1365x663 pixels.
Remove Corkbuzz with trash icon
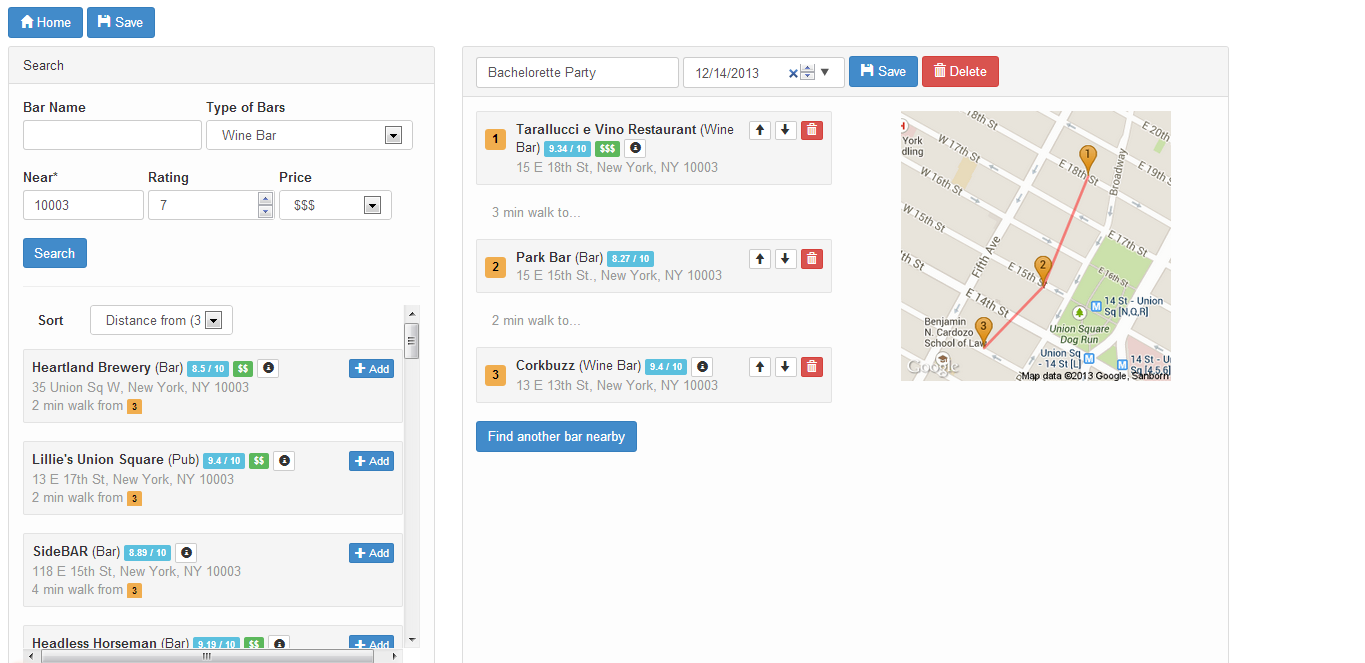(x=812, y=367)
